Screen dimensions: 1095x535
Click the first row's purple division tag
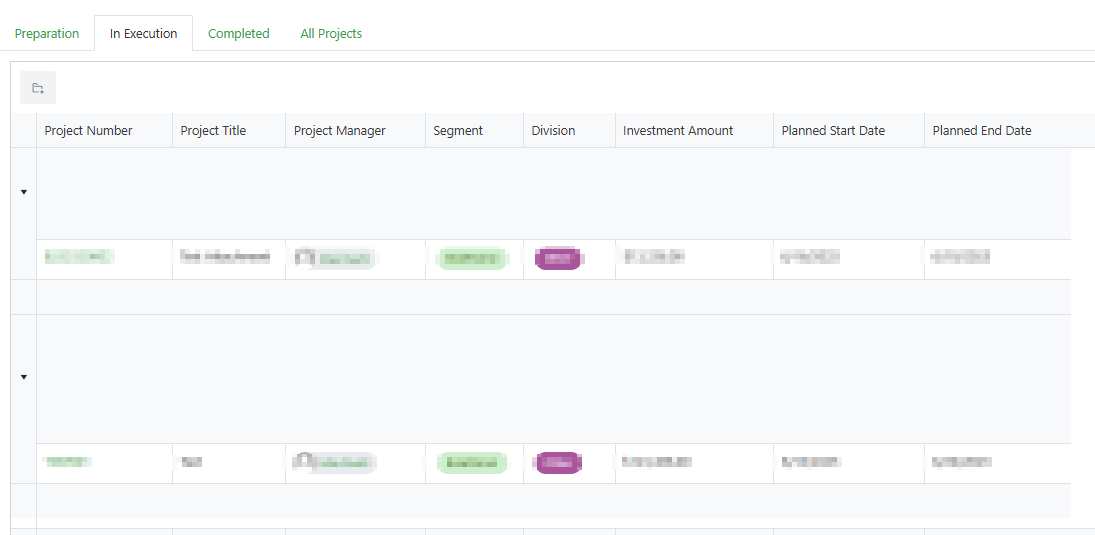[558, 259]
